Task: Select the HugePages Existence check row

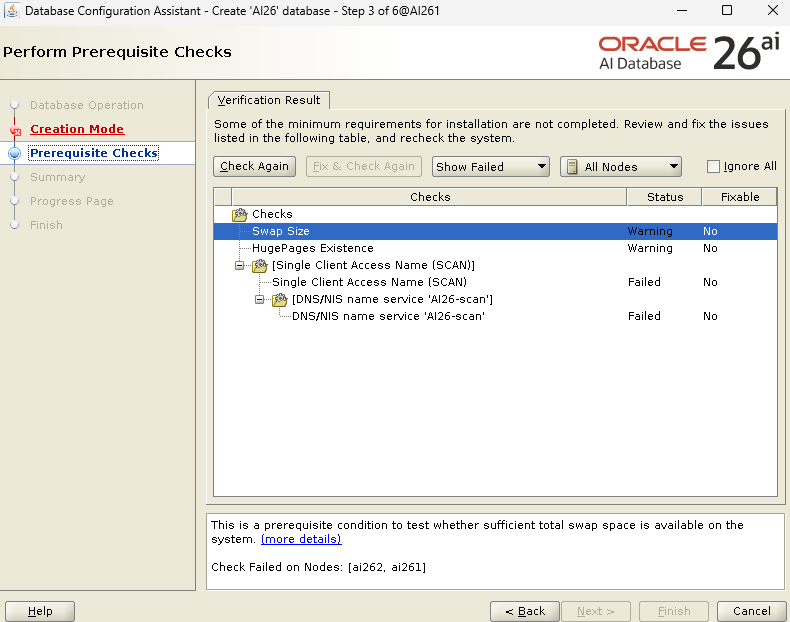Action: [x=313, y=248]
